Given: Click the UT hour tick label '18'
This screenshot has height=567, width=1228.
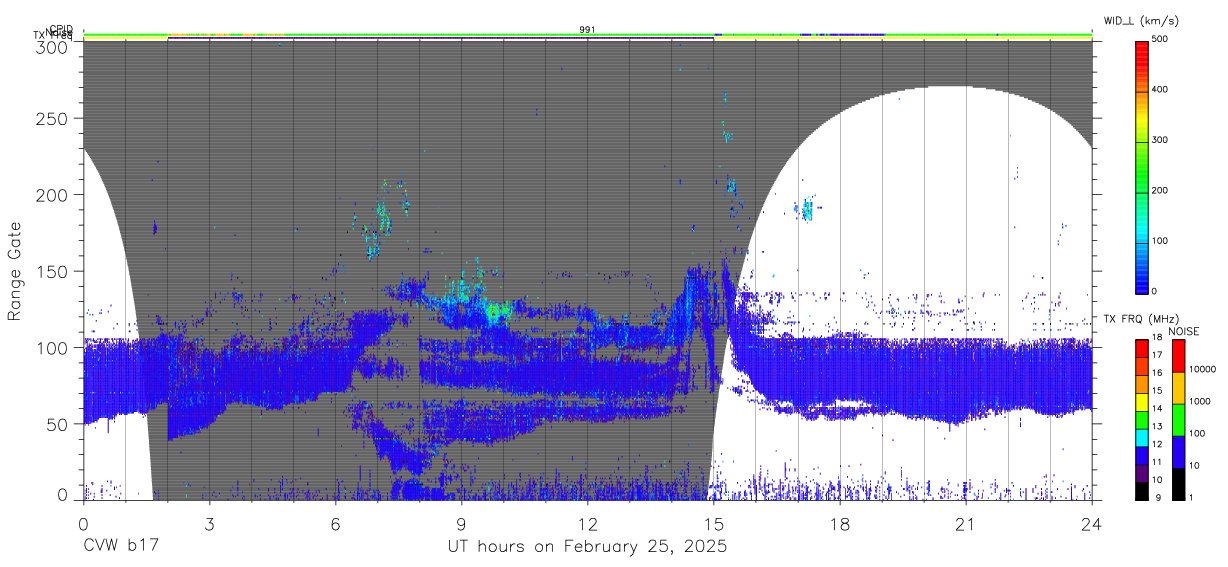Looking at the screenshot, I should coord(840,523).
